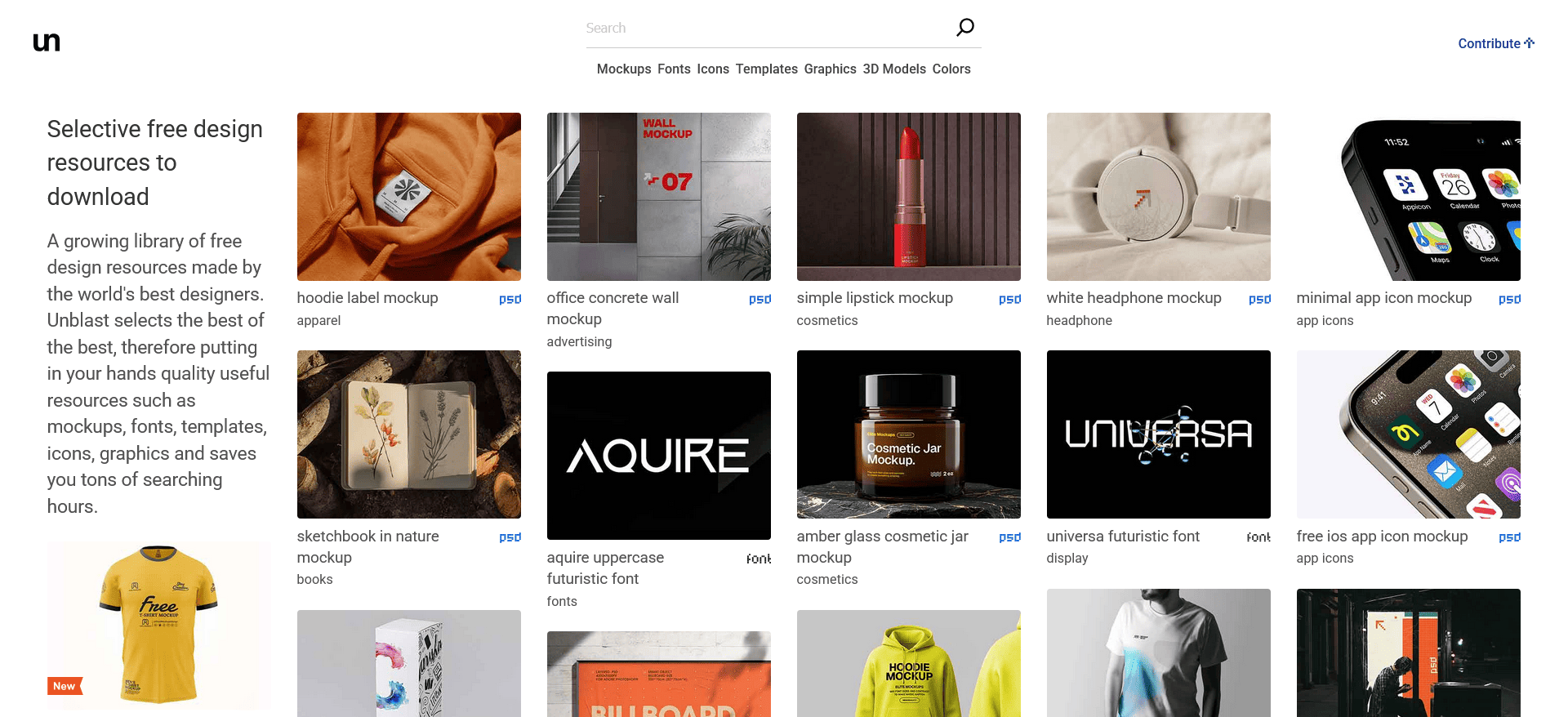Click the psd badge beside simple lipstick mockup

point(1009,300)
